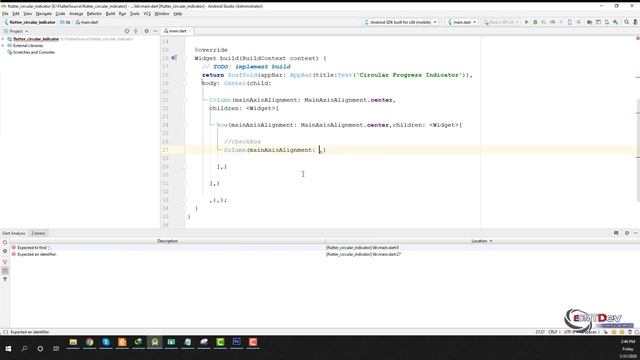Image resolution: width=640 pixels, height=360 pixels.
Task: Click the Scaffold keyword on line 18
Action: click(242, 75)
